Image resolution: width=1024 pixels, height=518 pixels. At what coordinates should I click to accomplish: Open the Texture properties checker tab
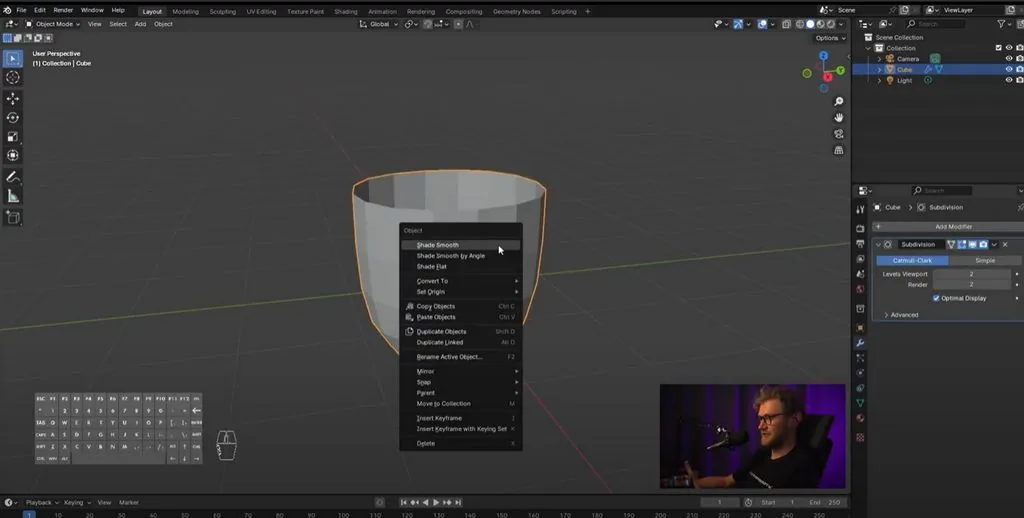coord(860,437)
